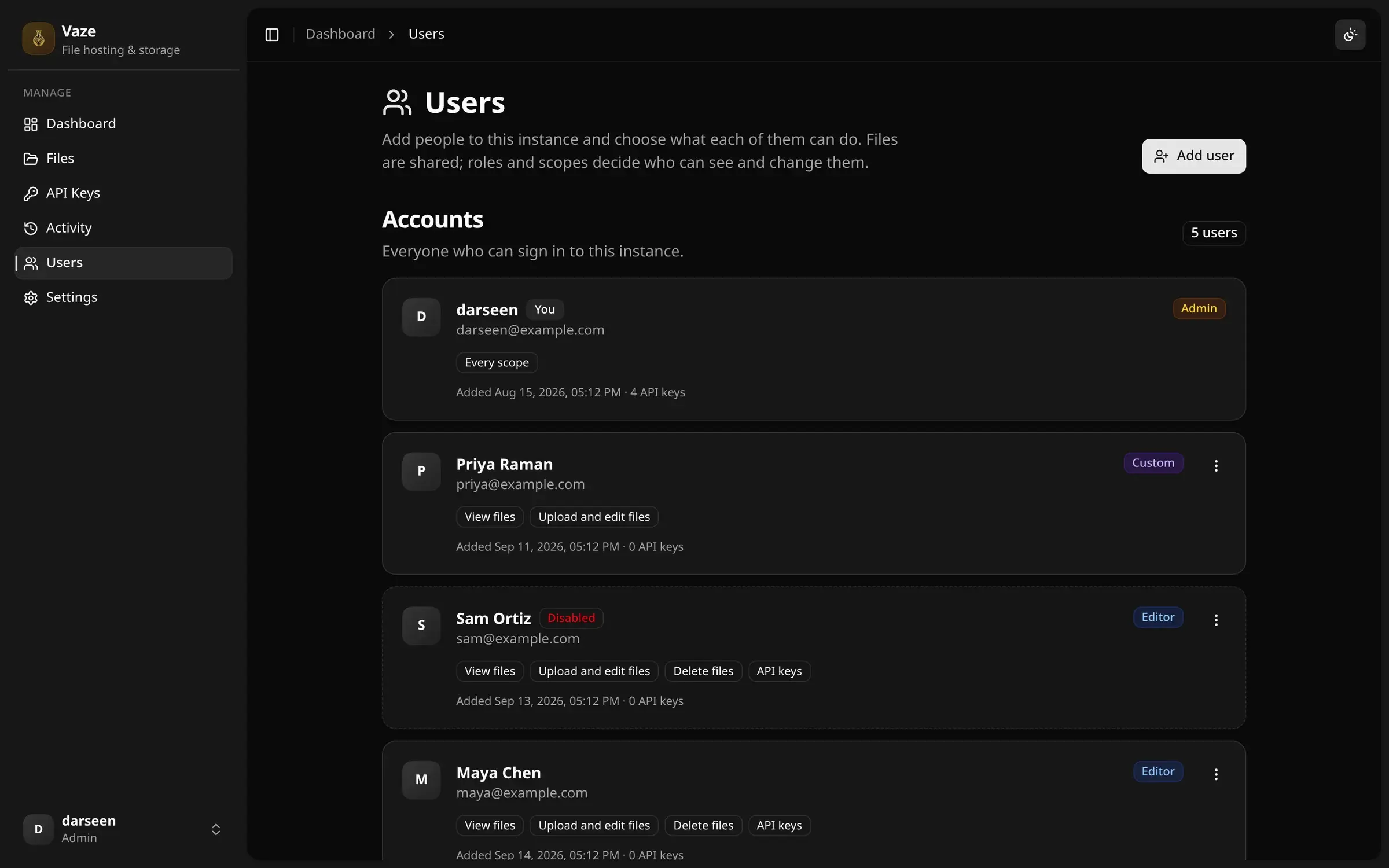Expand the darseen account switcher chevron
The height and width of the screenshot is (868, 1389).
click(216, 829)
